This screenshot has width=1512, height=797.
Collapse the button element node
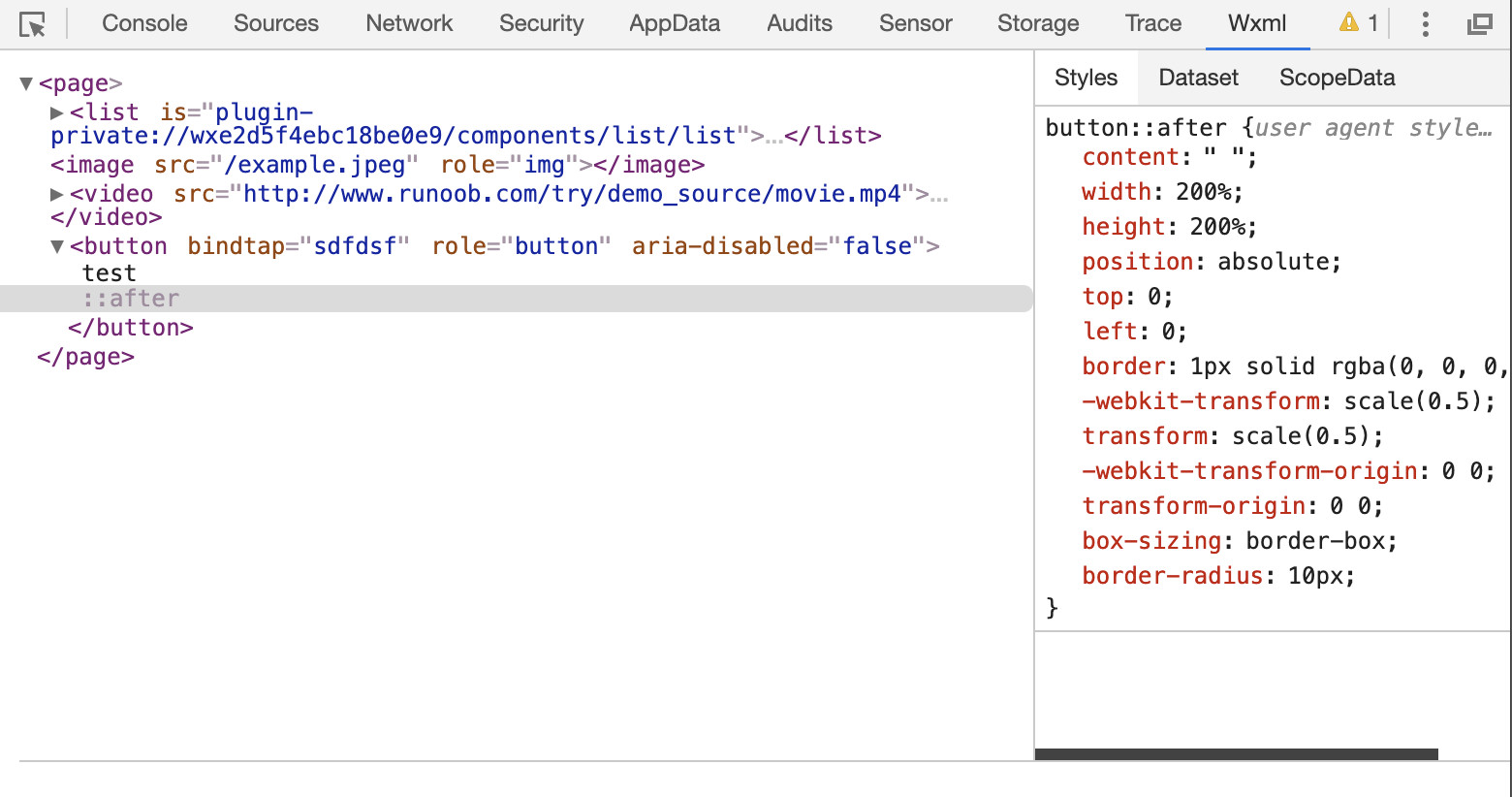[57, 247]
